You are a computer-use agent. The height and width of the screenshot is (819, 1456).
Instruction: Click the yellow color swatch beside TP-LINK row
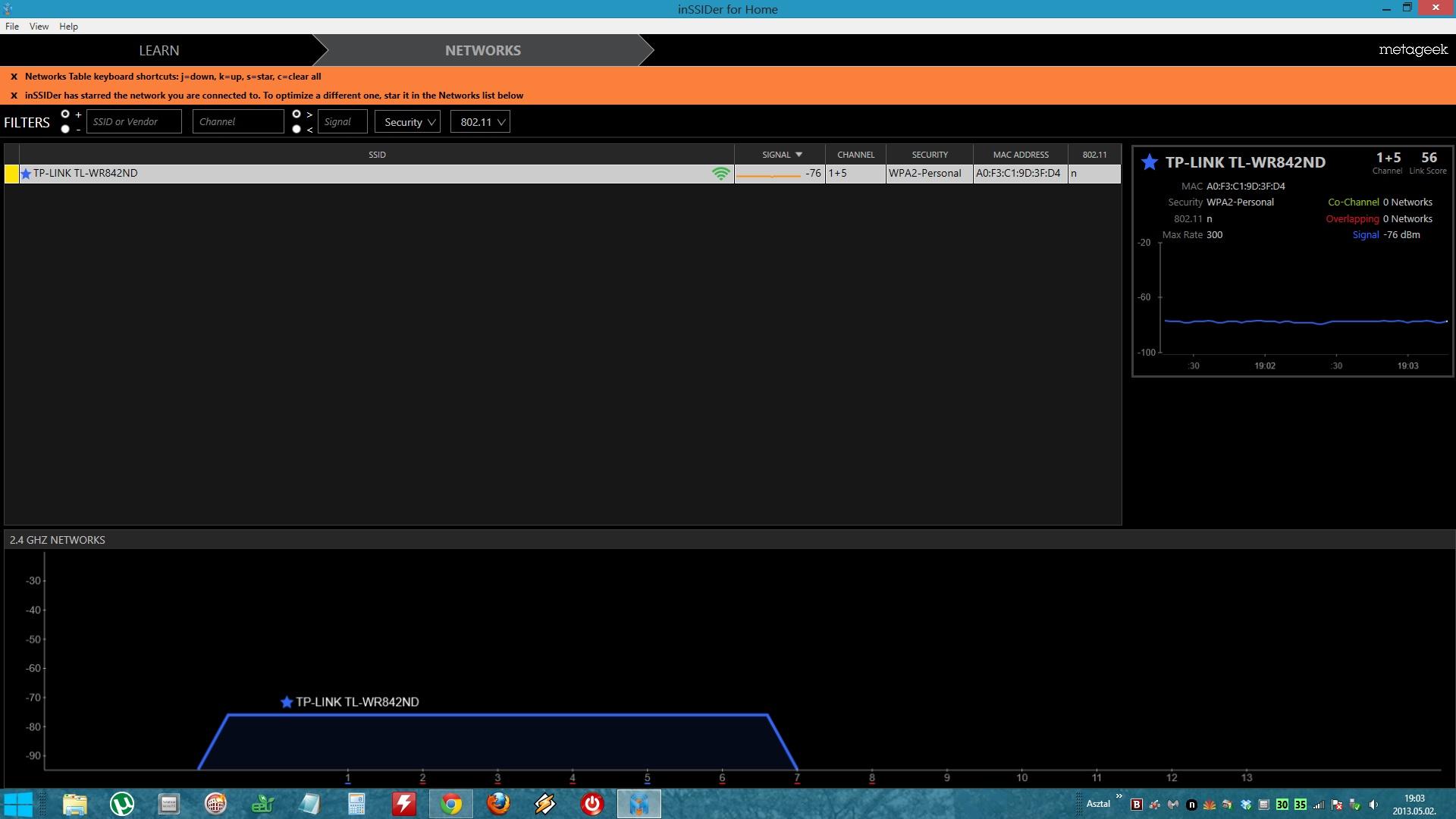11,174
